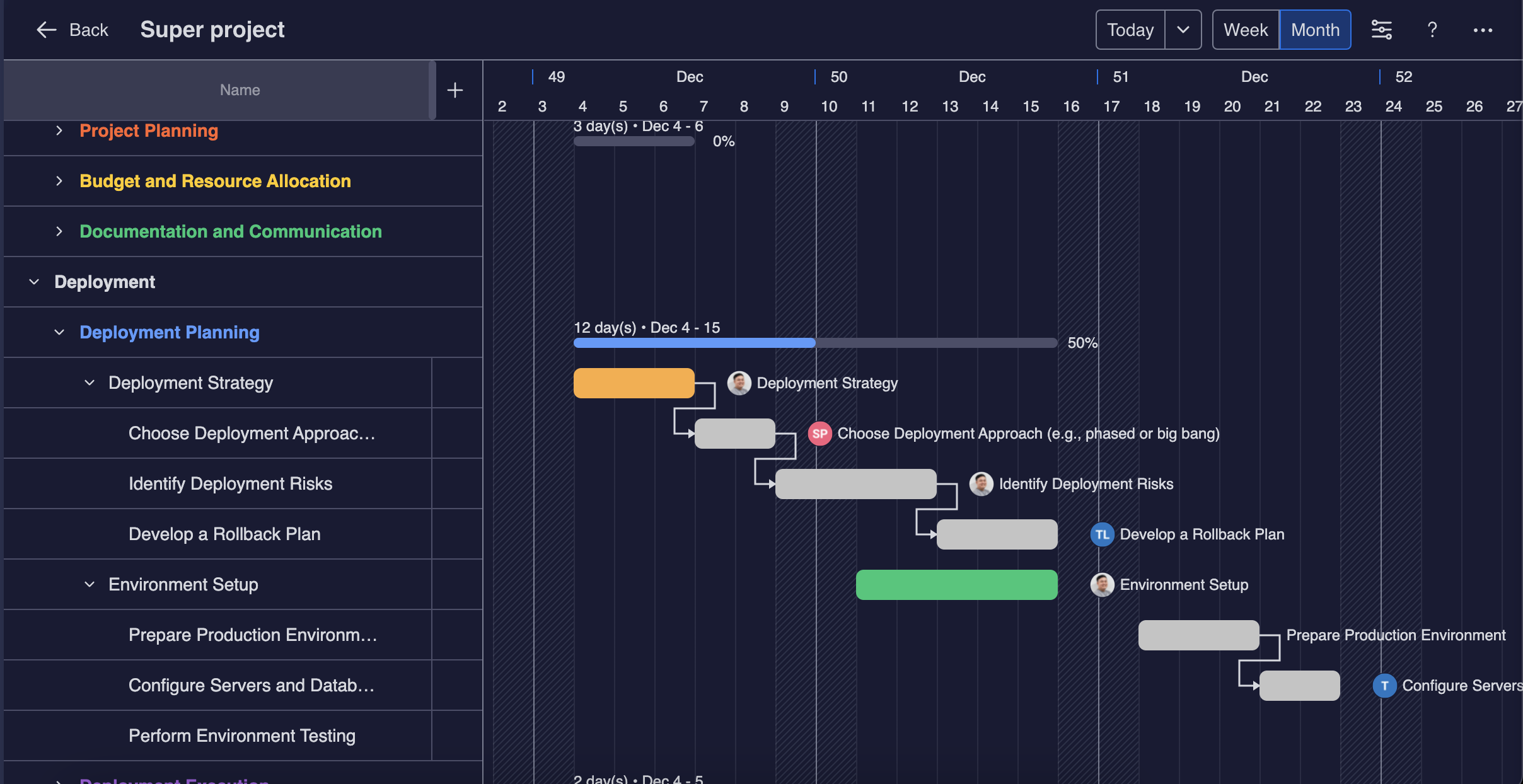Expand Budget and Resource Allocation group
Image resolution: width=1523 pixels, height=784 pixels.
(x=59, y=181)
